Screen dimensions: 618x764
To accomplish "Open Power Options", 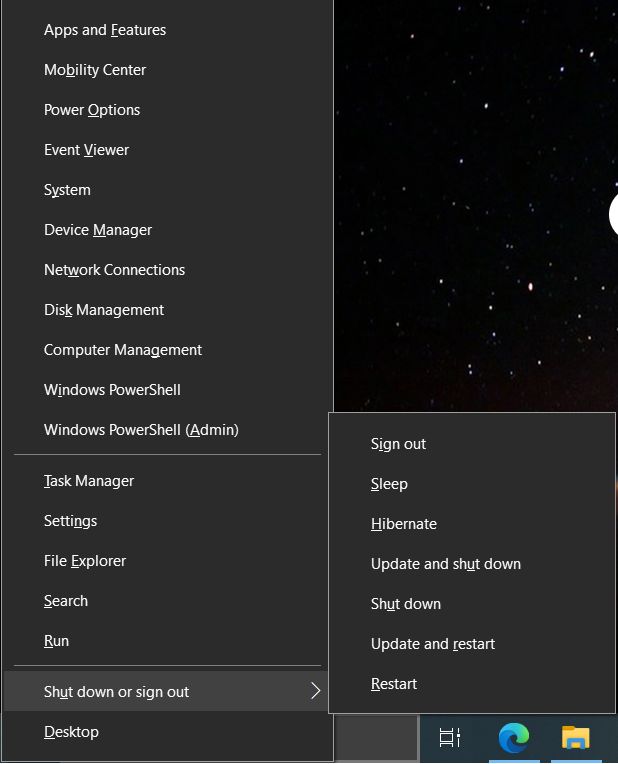I will tap(167, 110).
